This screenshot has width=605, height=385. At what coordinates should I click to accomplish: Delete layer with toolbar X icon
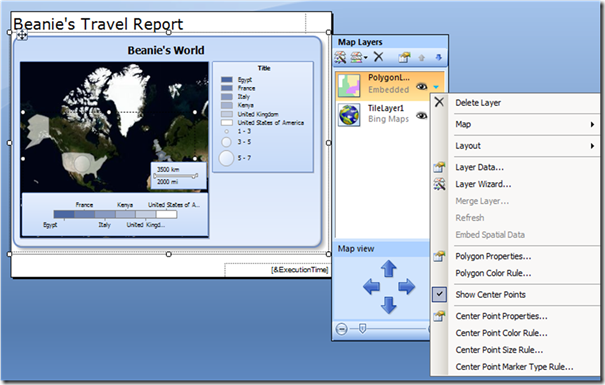[379, 57]
